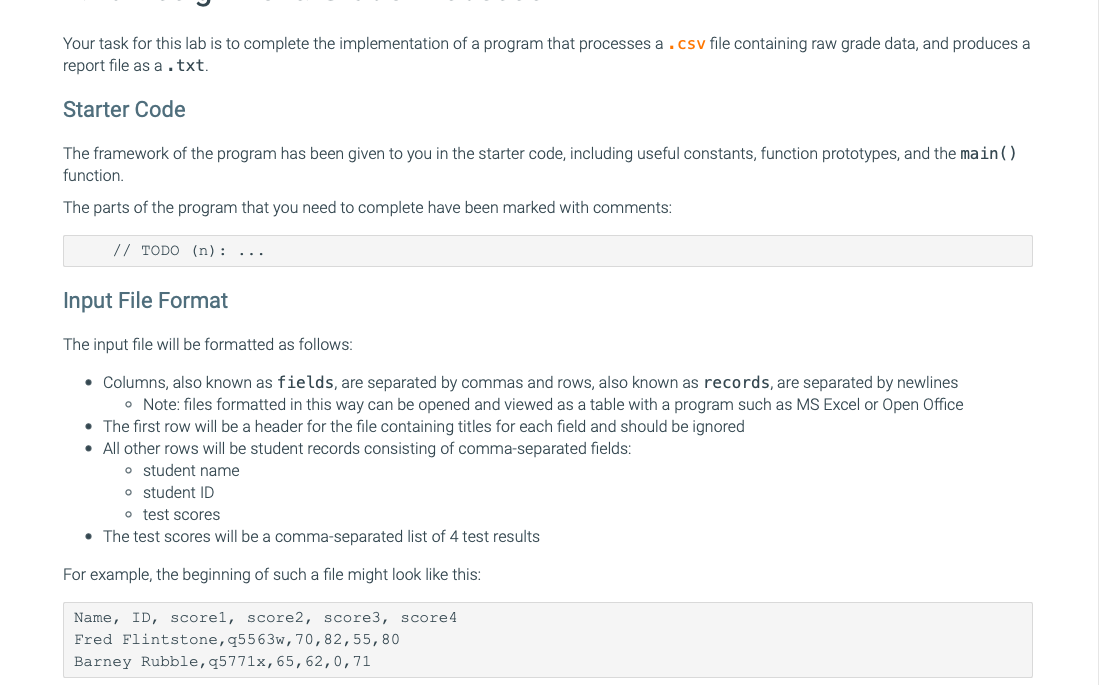
Task: Click the bullet mentioning 4 test results
Action: (321, 537)
